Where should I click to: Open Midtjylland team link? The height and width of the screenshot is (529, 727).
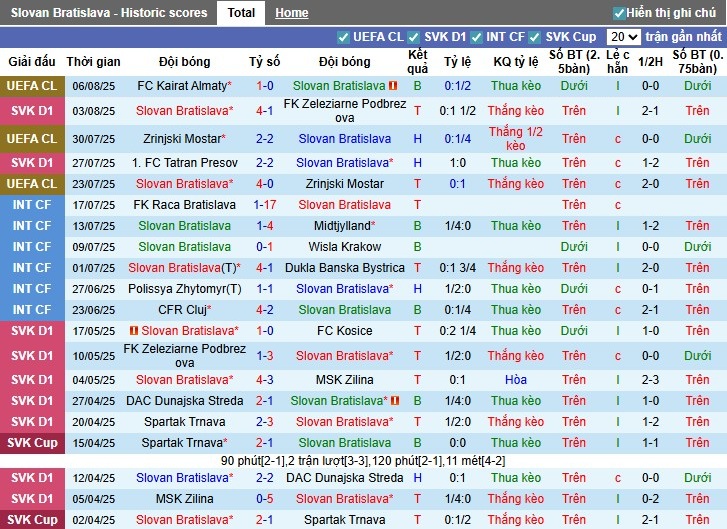pos(342,226)
